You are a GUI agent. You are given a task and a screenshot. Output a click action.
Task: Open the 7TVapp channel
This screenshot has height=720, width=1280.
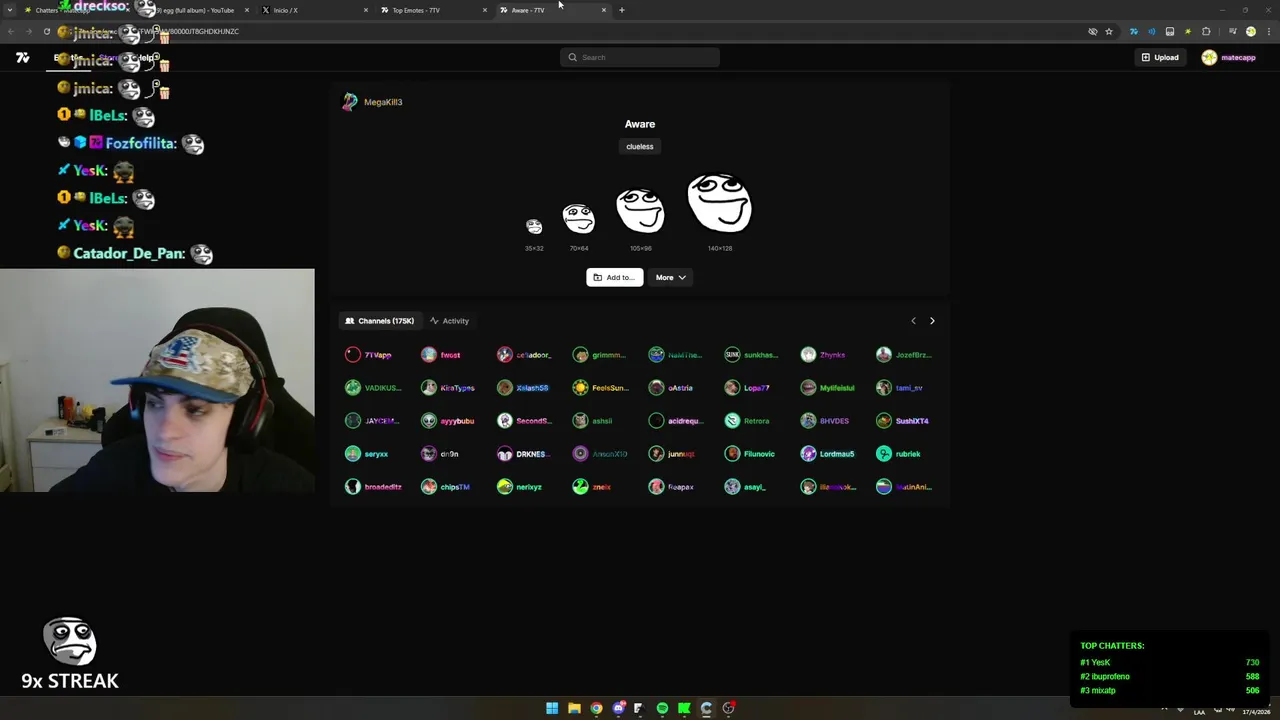point(369,355)
